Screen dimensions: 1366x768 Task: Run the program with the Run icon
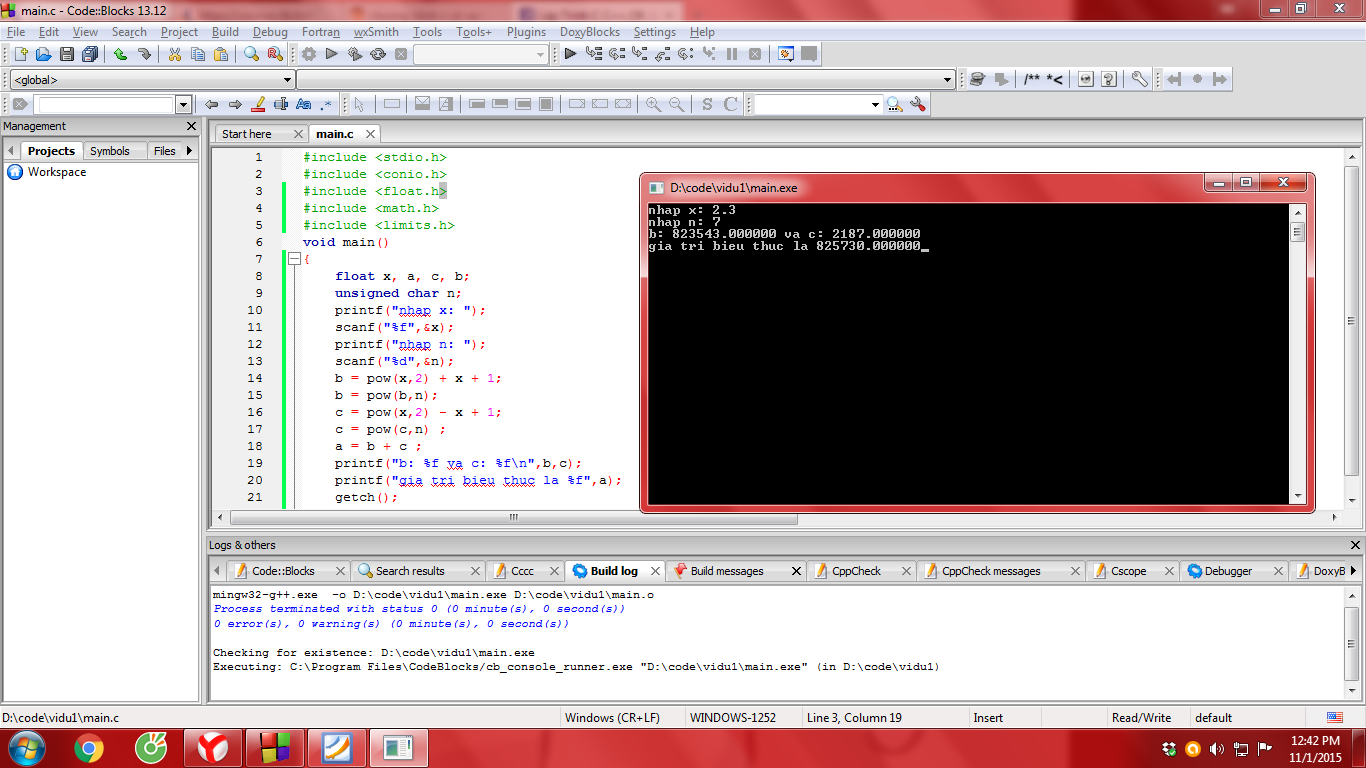click(332, 54)
